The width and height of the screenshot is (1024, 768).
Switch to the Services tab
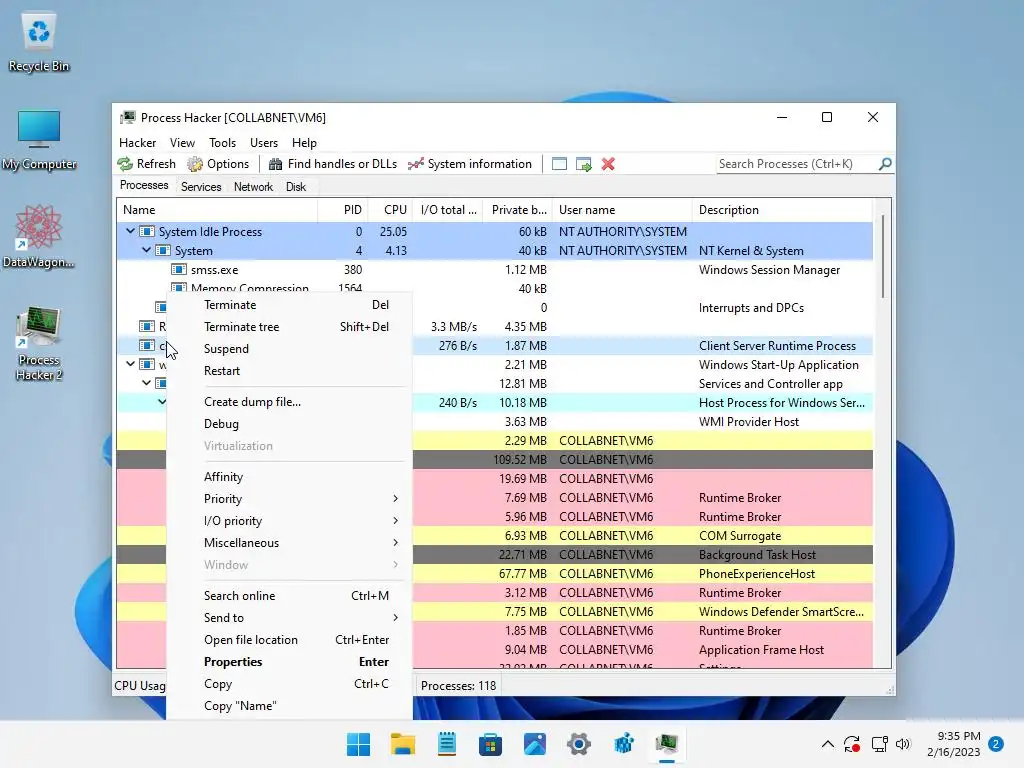click(x=201, y=187)
